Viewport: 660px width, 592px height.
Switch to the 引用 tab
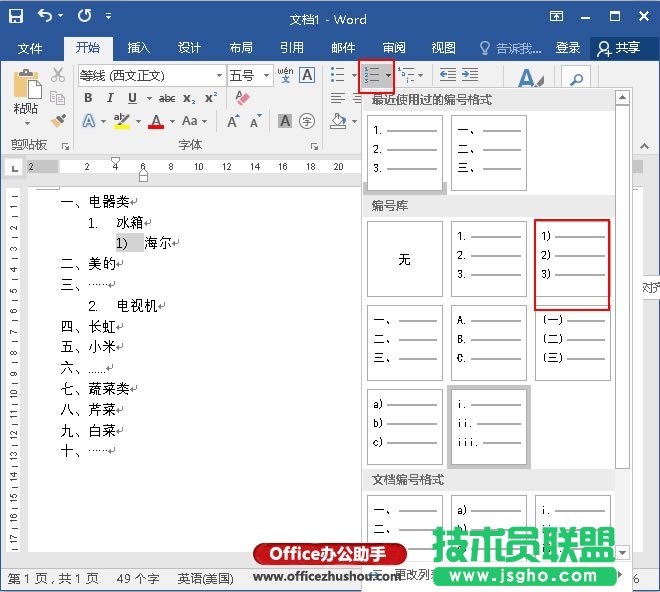(x=292, y=48)
